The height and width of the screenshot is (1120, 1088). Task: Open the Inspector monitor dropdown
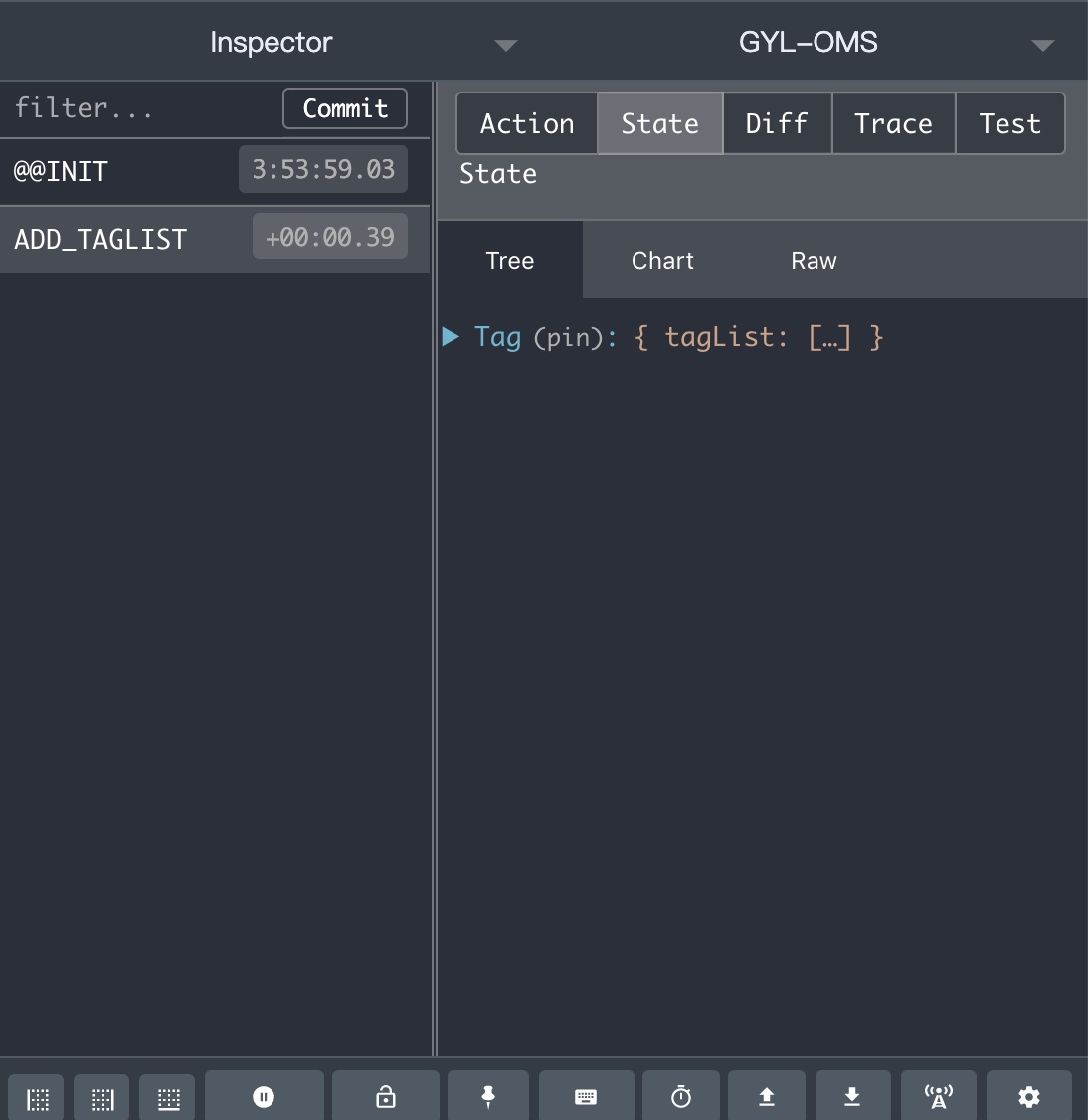click(x=506, y=46)
